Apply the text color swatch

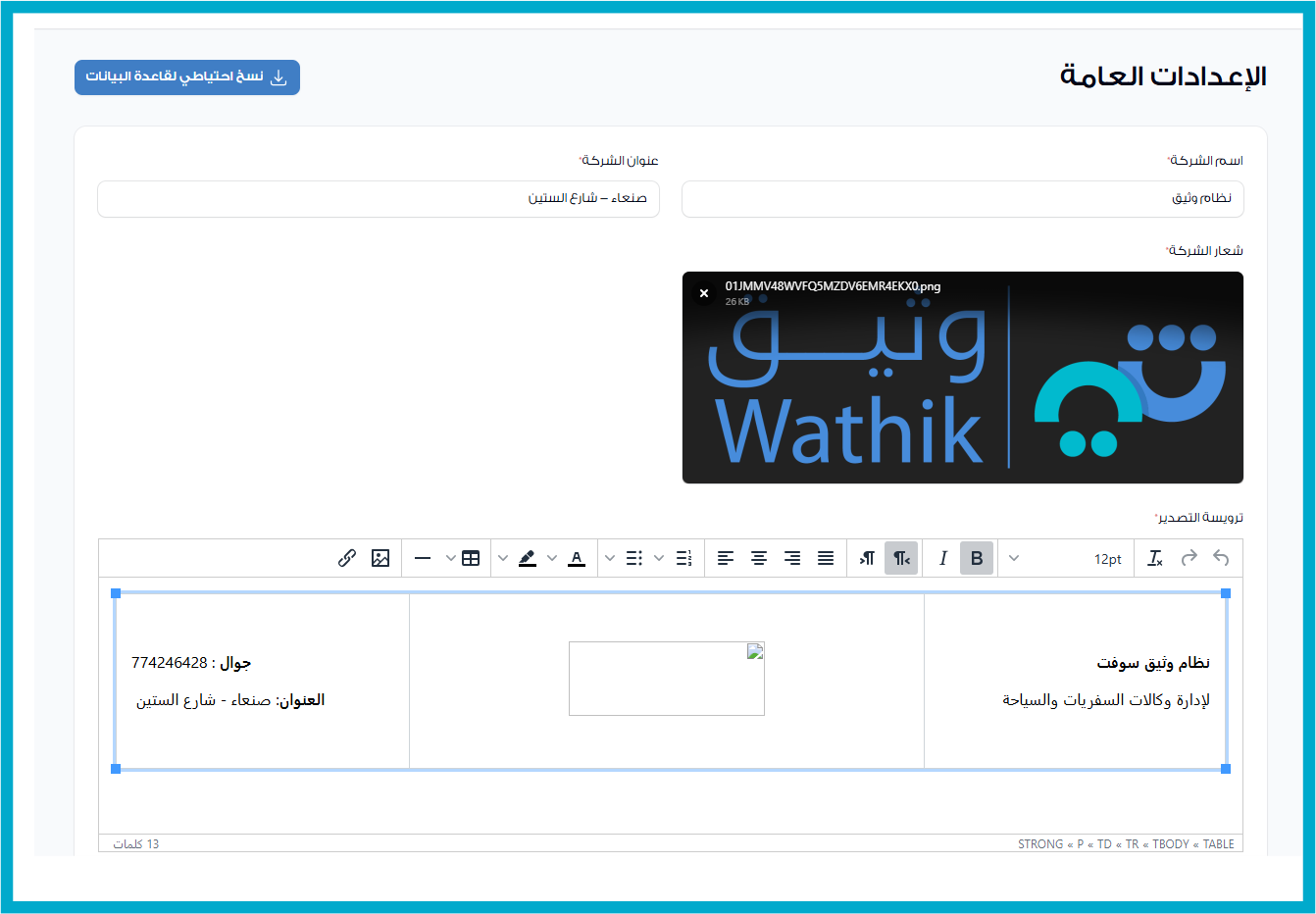[577, 558]
